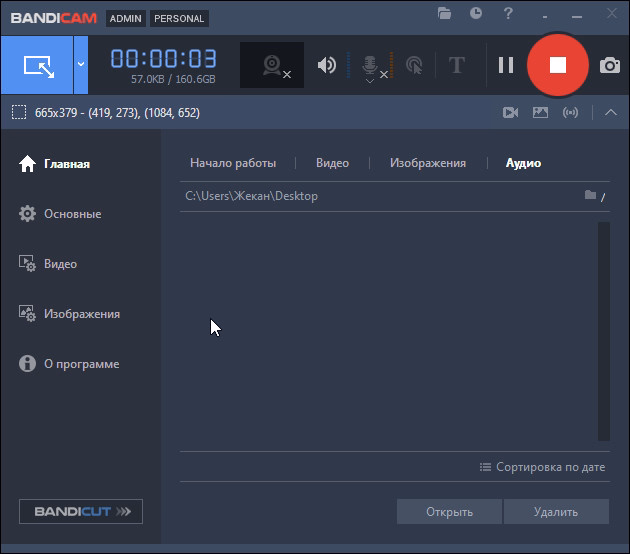Open the Основные settings section
This screenshot has width=630, height=554.
point(72,214)
